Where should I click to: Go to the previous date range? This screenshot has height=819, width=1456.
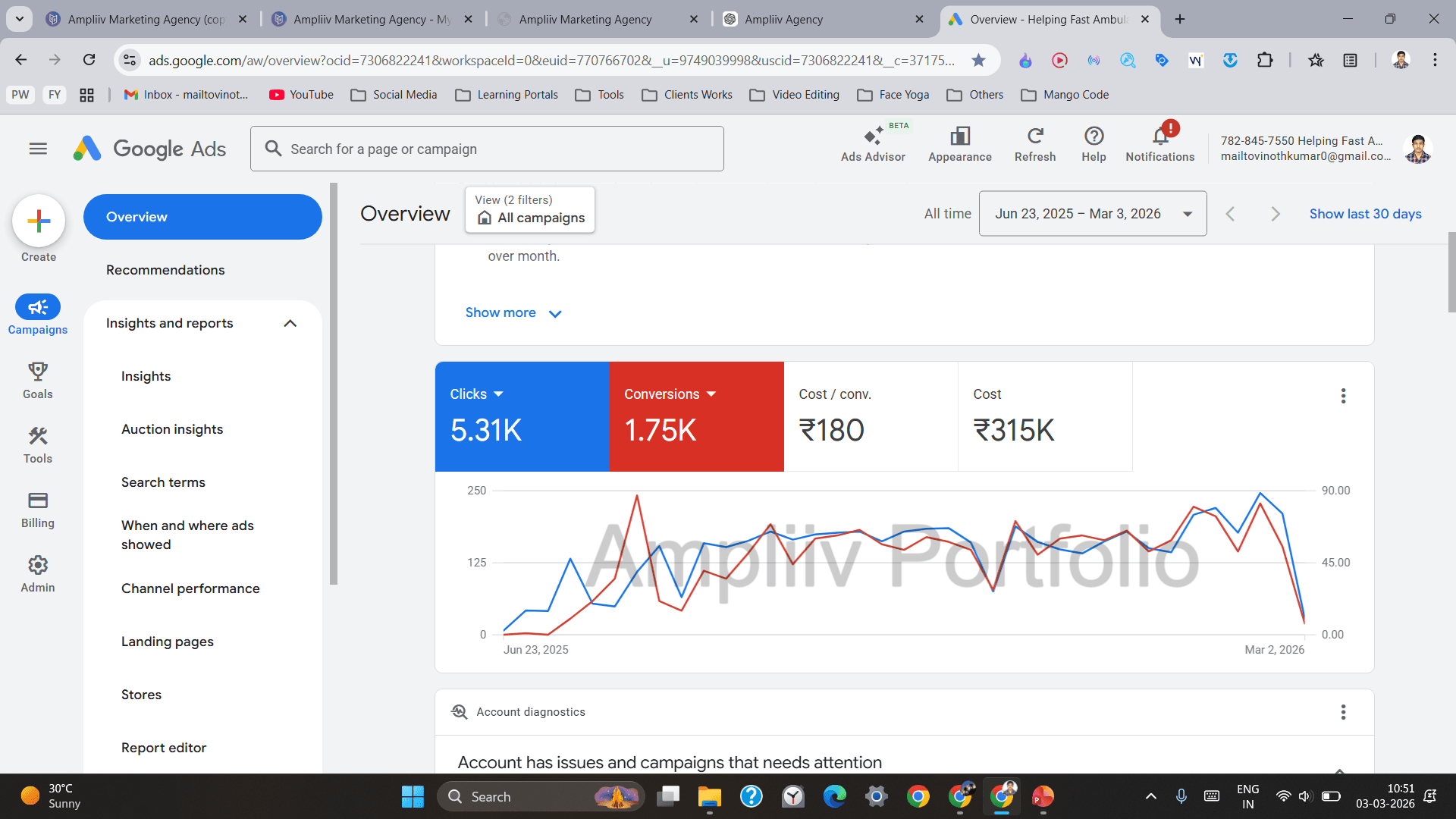pyautogui.click(x=1230, y=214)
